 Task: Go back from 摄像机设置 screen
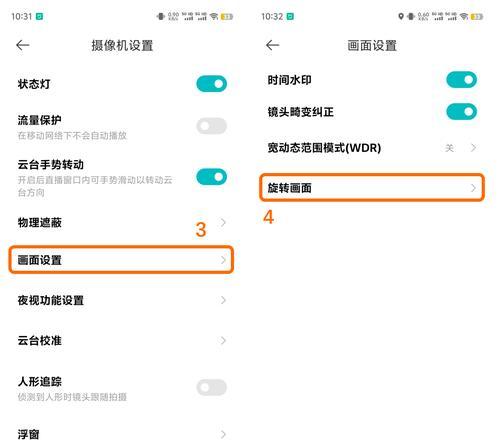23,45
